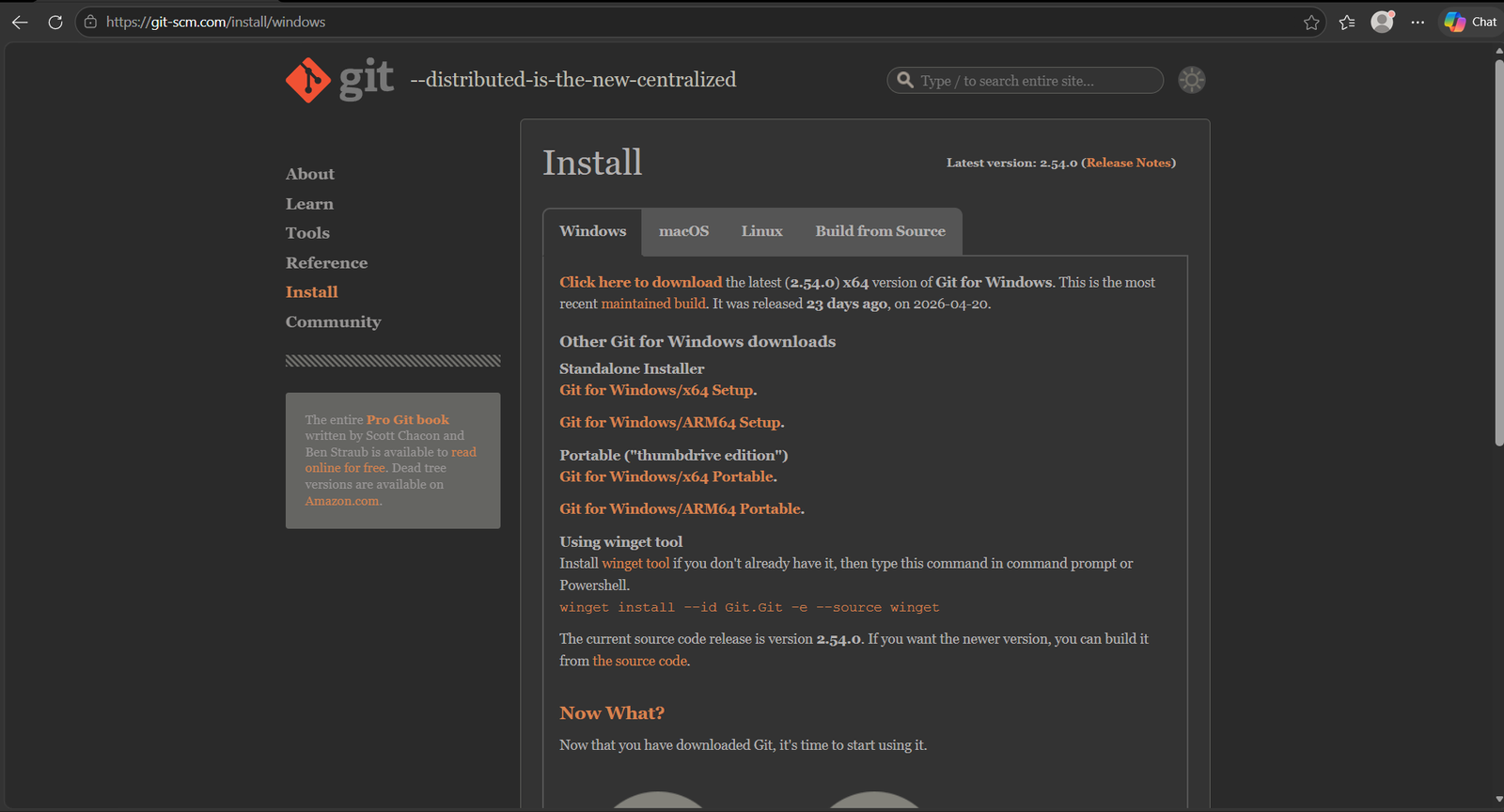Click the page vertical scrollbar thumb
This screenshot has height=812, width=1504.
1498,252
